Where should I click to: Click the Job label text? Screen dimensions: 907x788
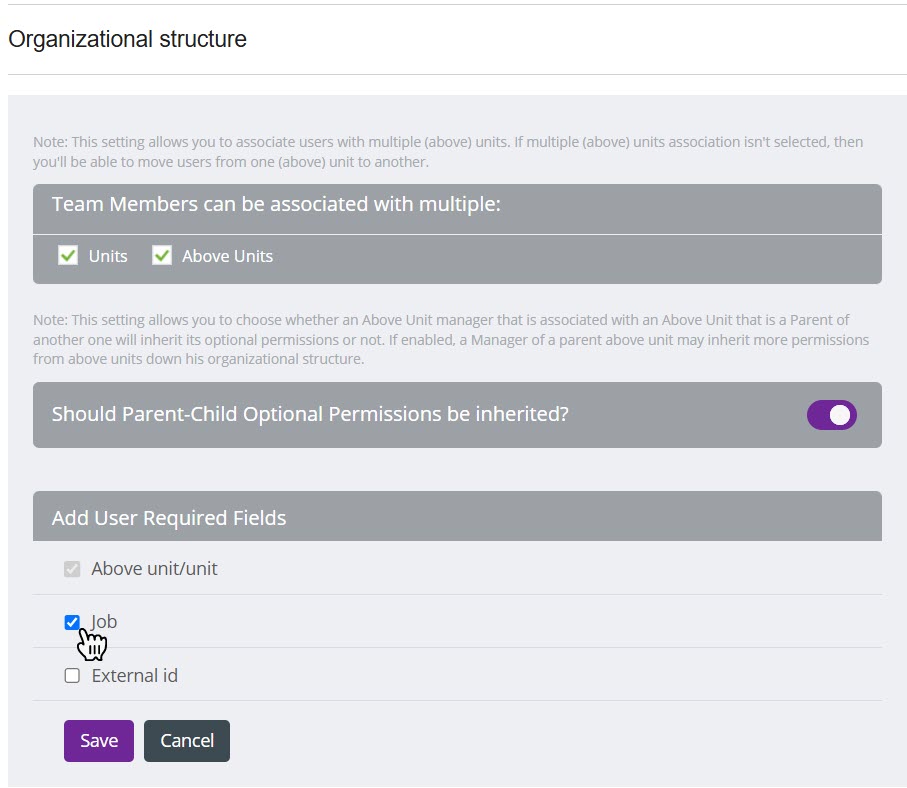pos(104,621)
